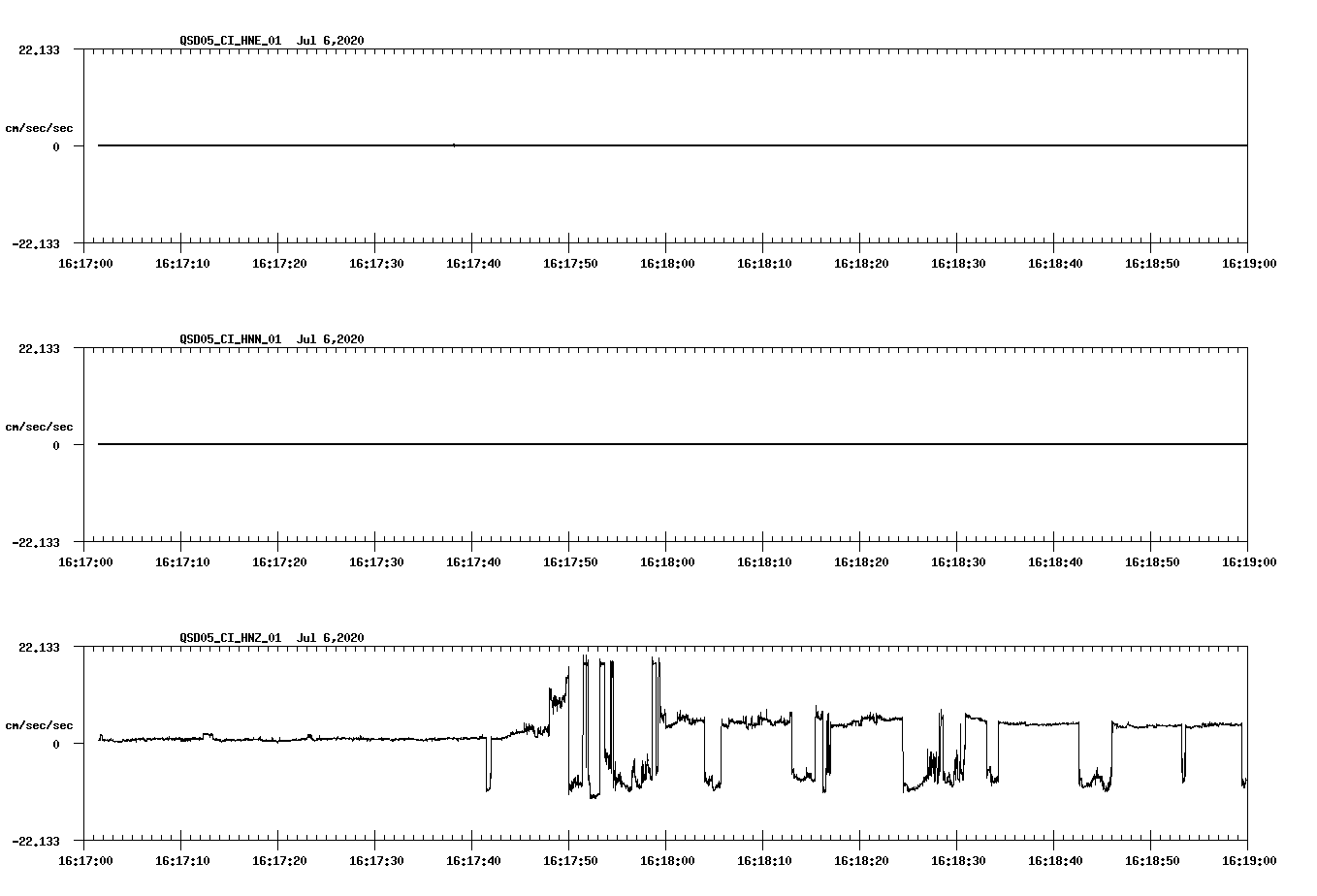Select 16:17:50 time label under HNN plot
Screen dimensions: 1317x896
click(570, 562)
